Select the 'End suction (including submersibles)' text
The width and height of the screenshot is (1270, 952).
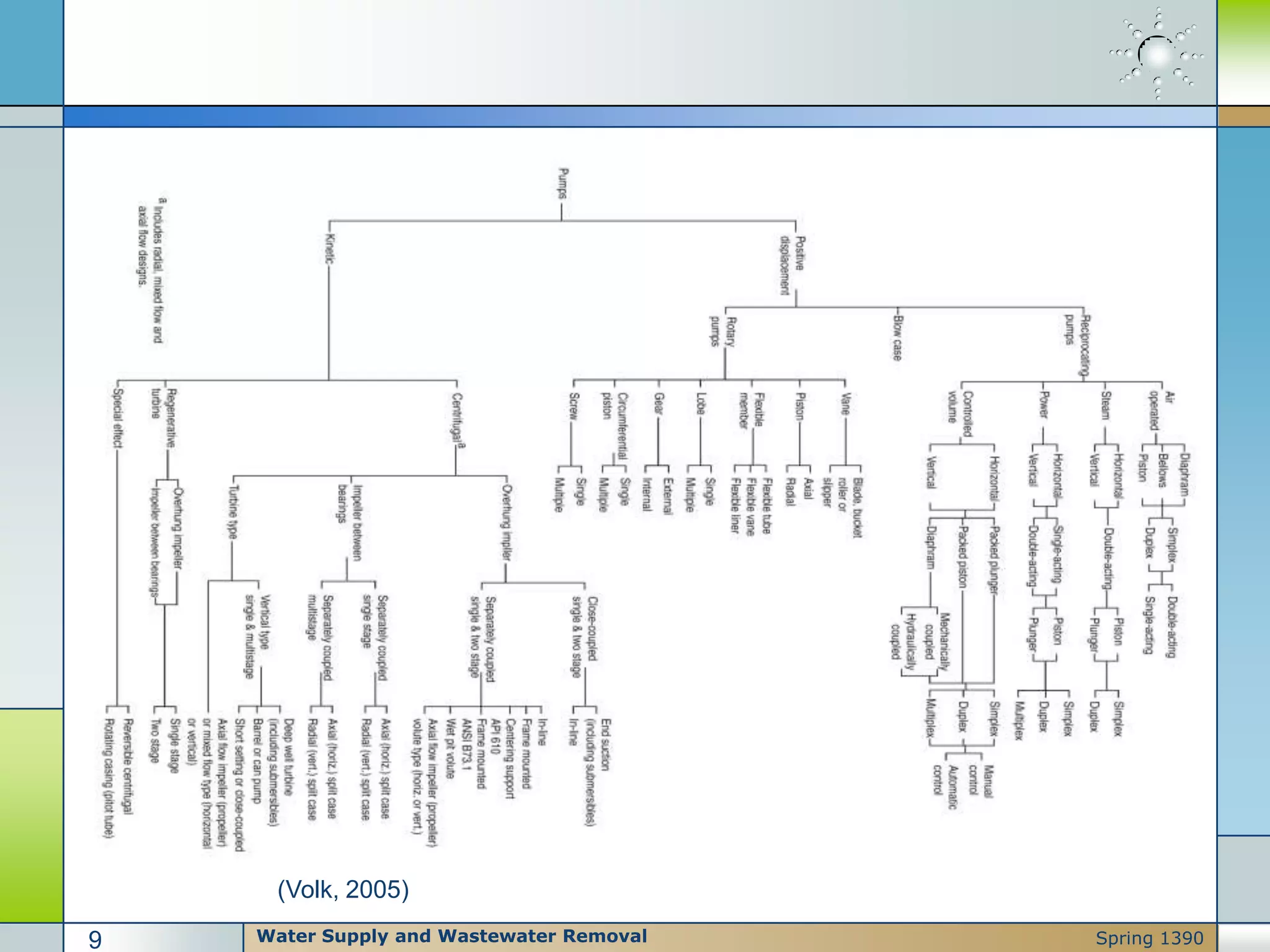click(598, 772)
